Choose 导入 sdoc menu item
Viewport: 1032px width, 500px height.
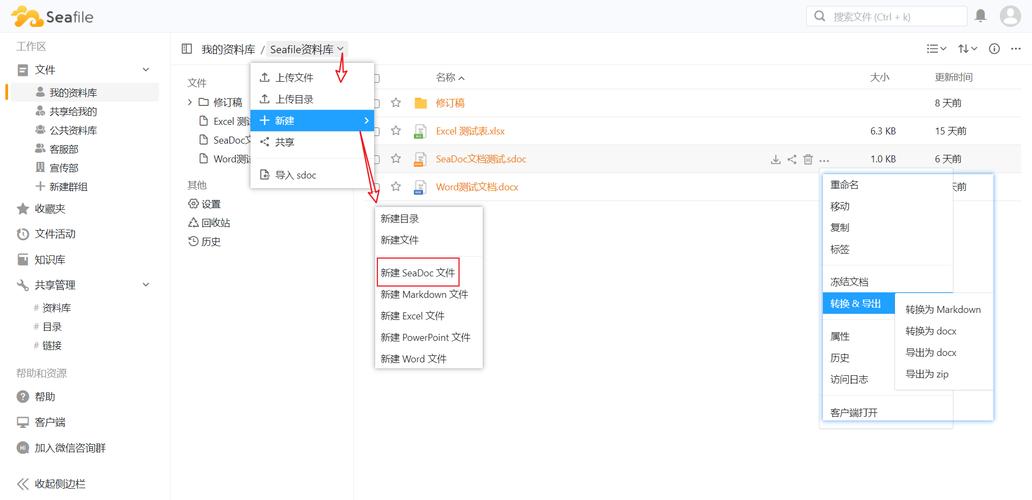(x=312, y=175)
